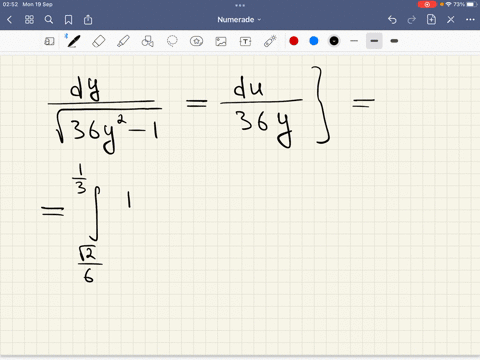
Task: Open the share/export menu
Action: click(88, 20)
